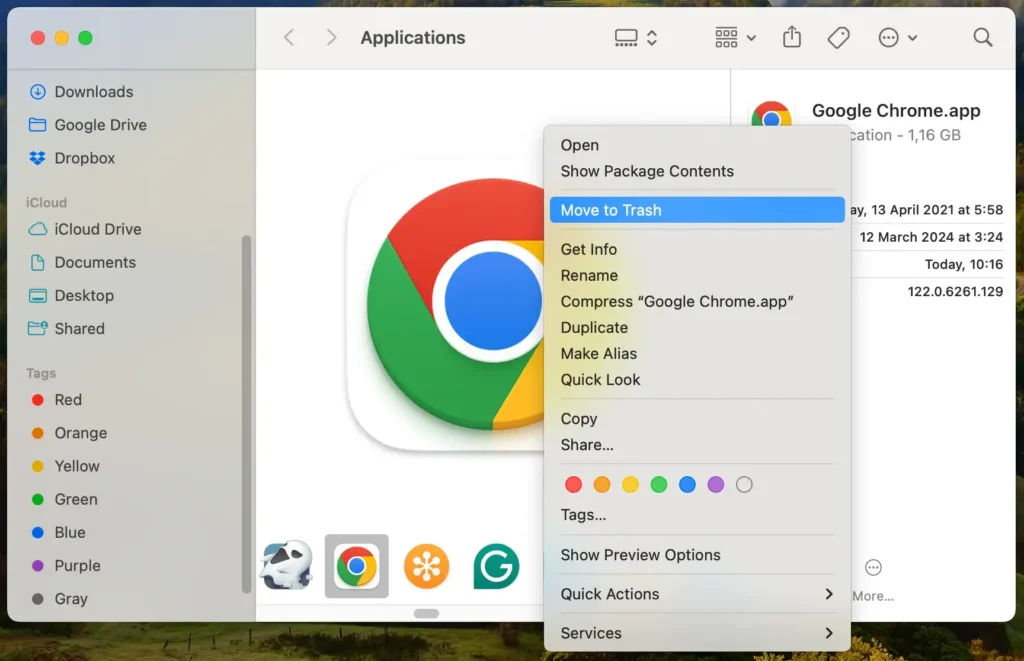This screenshot has height=661, width=1024.
Task: Go forward with the right arrow
Action: point(331,38)
